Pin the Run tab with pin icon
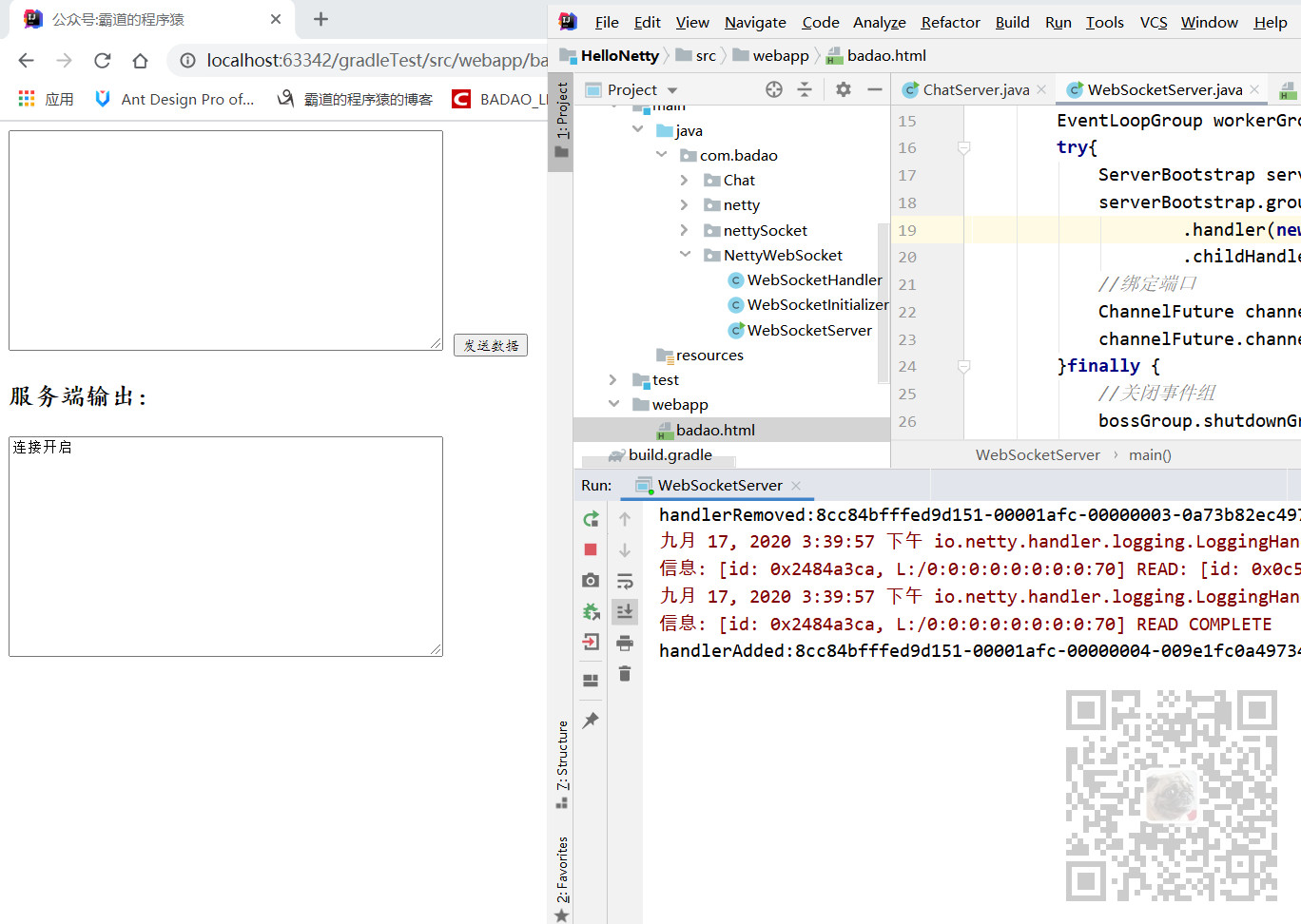Screen dimensions: 1301x924 coord(591,720)
